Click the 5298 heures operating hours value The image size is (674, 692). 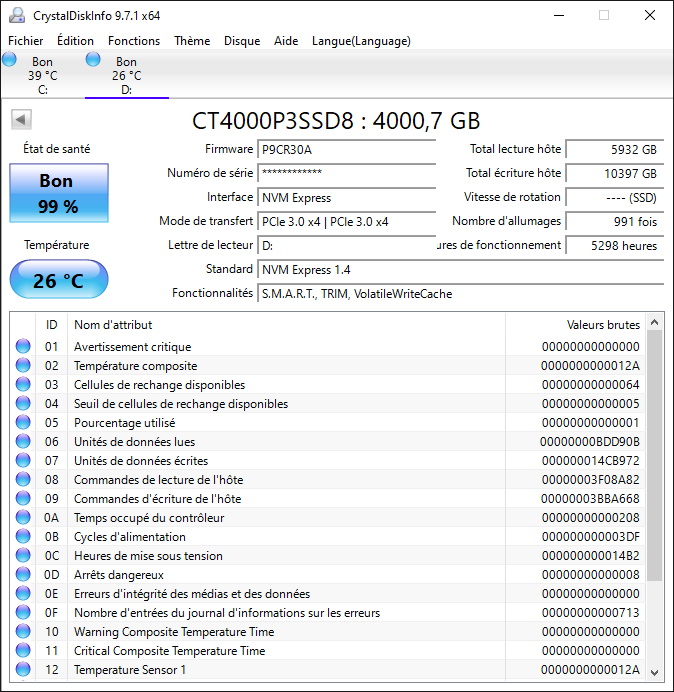pyautogui.click(x=615, y=245)
